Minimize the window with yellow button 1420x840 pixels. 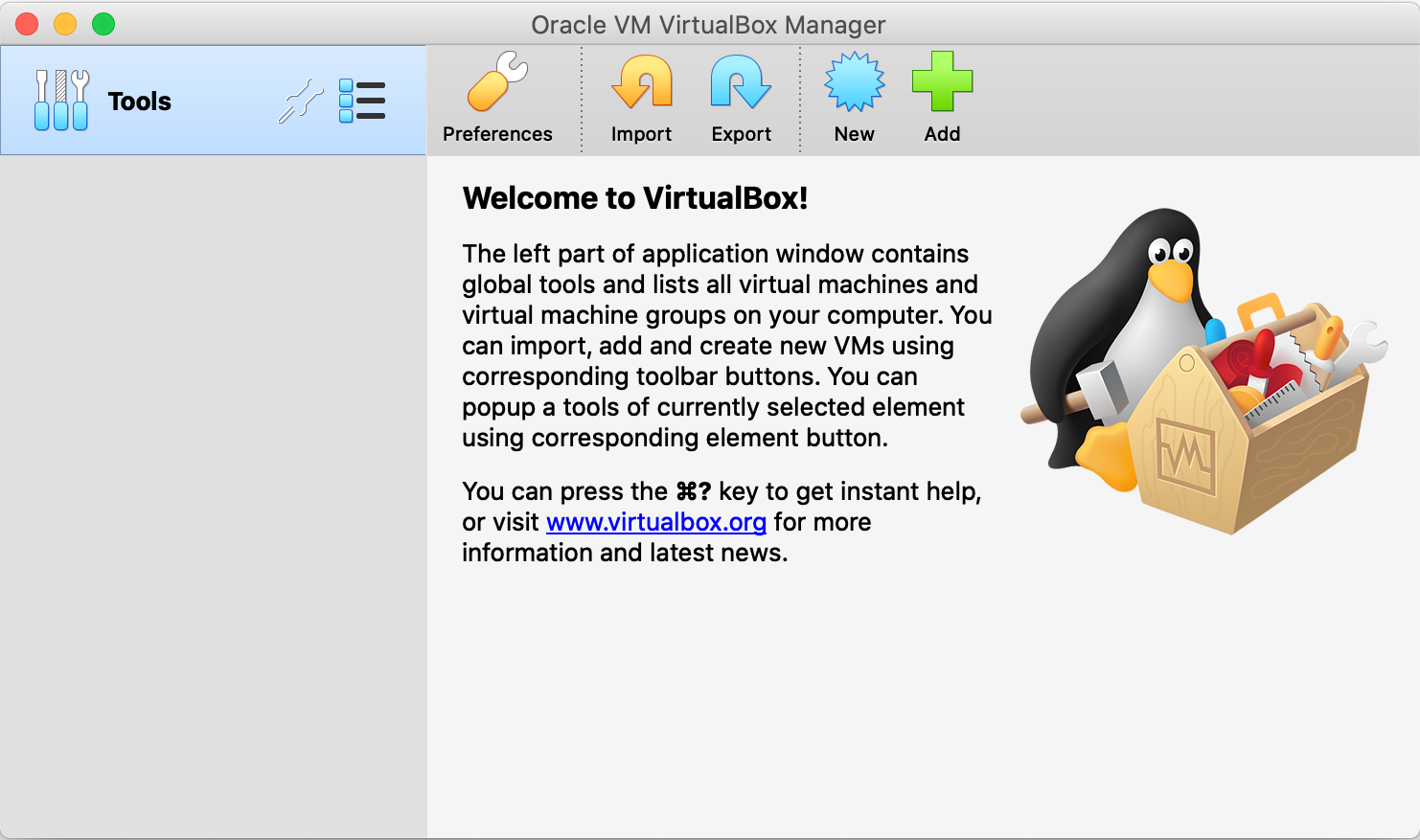click(65, 24)
